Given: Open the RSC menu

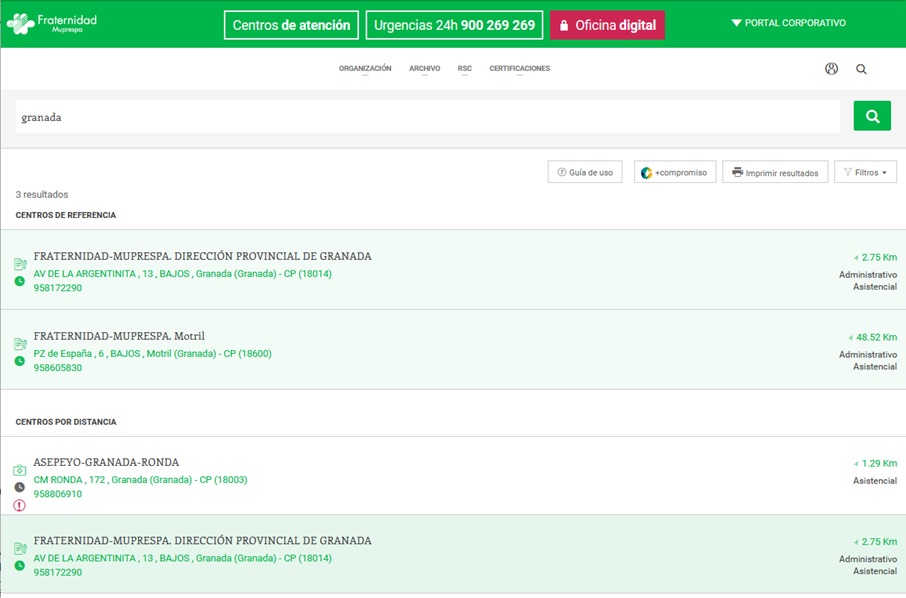Looking at the screenshot, I should pyautogui.click(x=465, y=68).
